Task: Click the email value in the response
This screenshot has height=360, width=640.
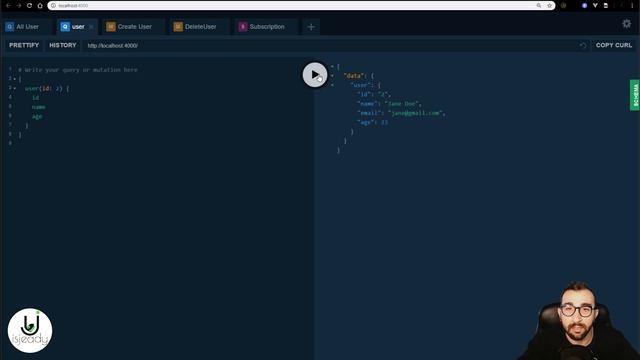Action: (x=416, y=113)
